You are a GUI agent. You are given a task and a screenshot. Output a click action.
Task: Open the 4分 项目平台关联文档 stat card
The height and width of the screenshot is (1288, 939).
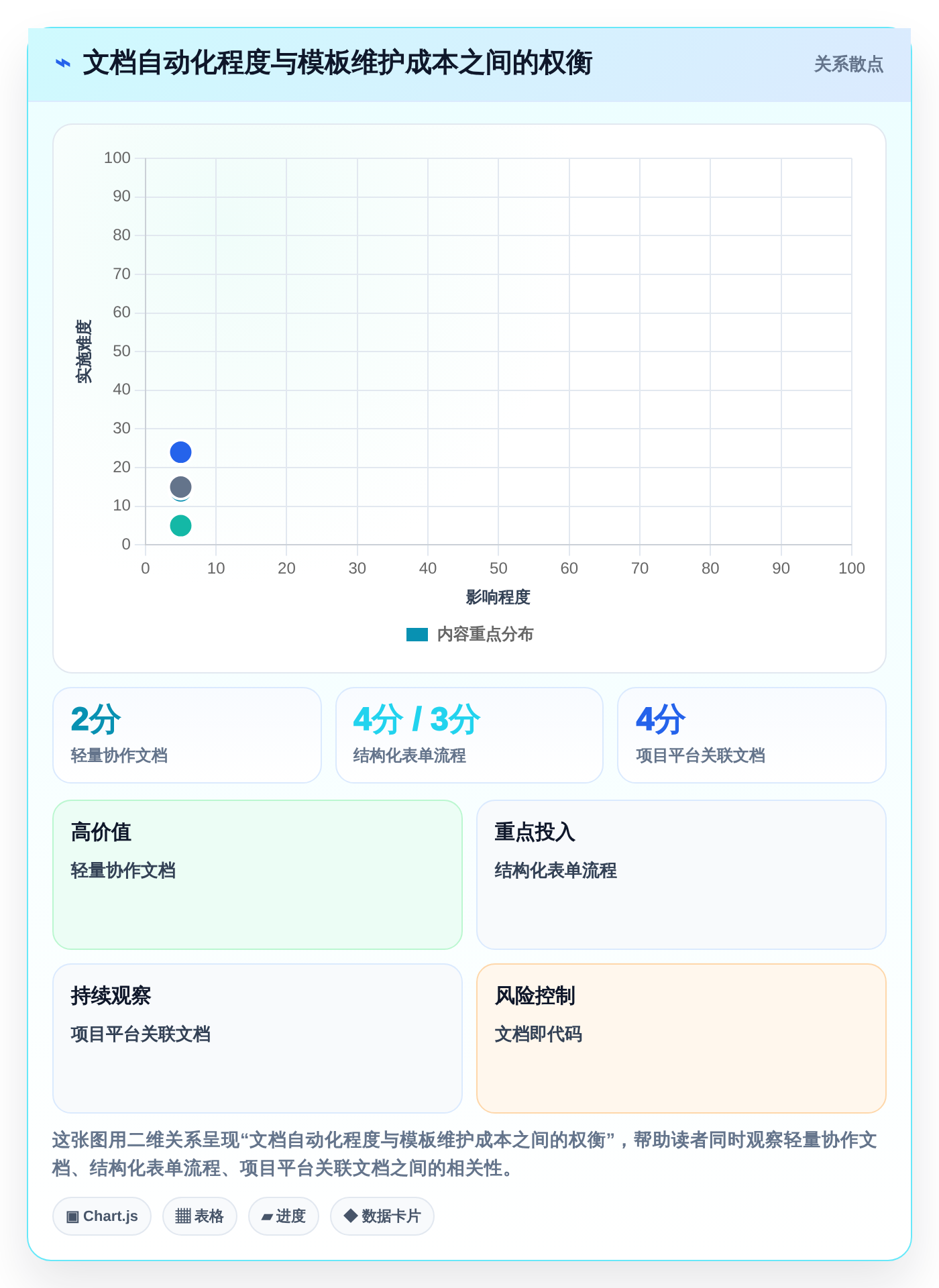point(752,735)
